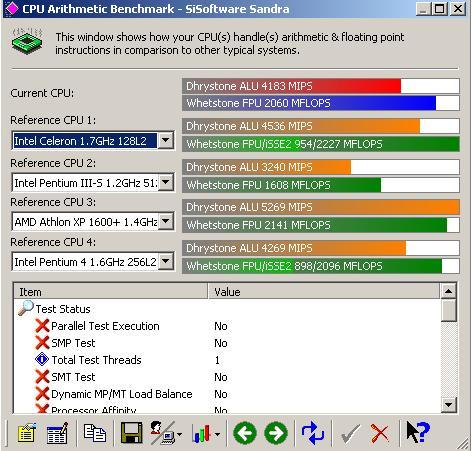Refresh benchmark with blue arrows icon
Image resolution: width=472 pixels, height=451 pixels.
pyautogui.click(x=313, y=433)
